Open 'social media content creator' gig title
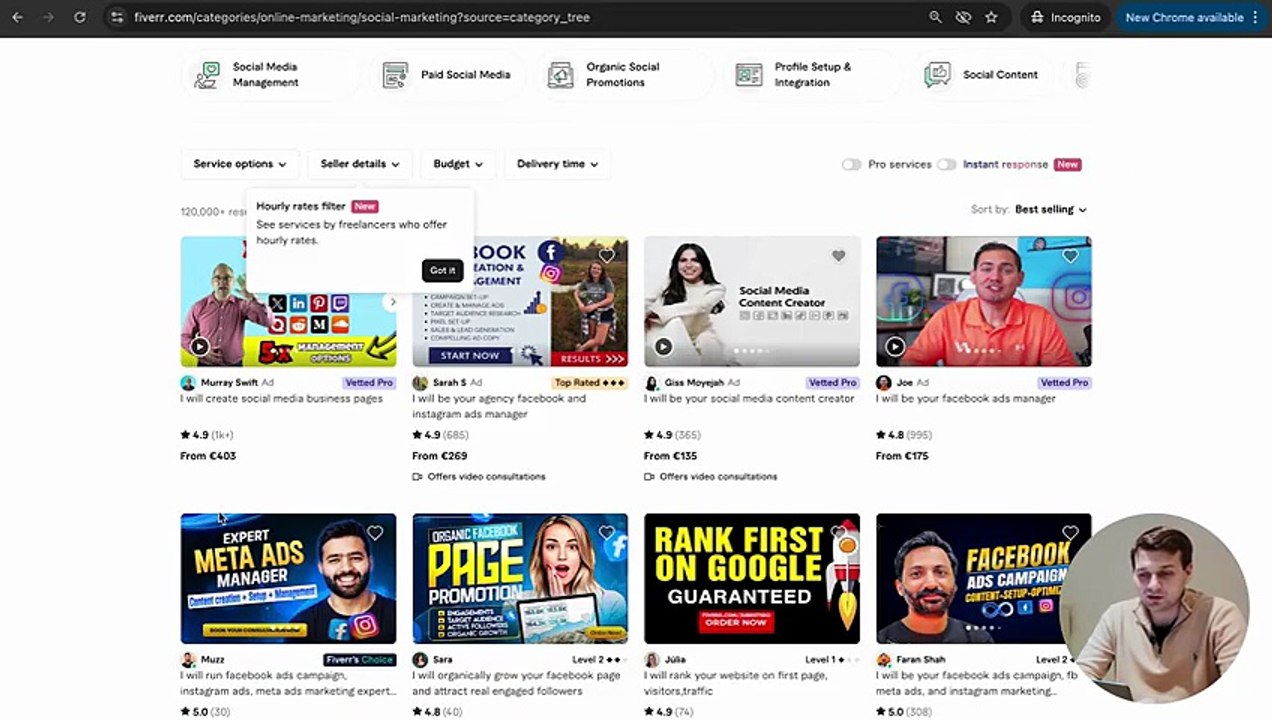 (x=749, y=399)
